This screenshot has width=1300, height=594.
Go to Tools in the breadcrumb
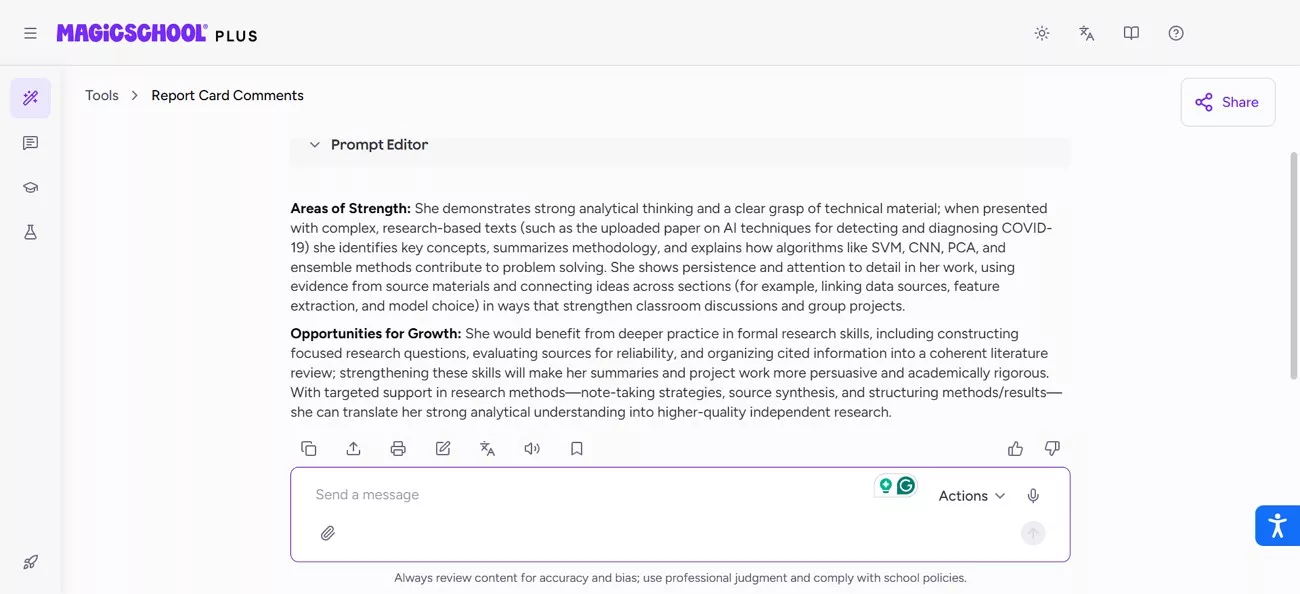(102, 96)
